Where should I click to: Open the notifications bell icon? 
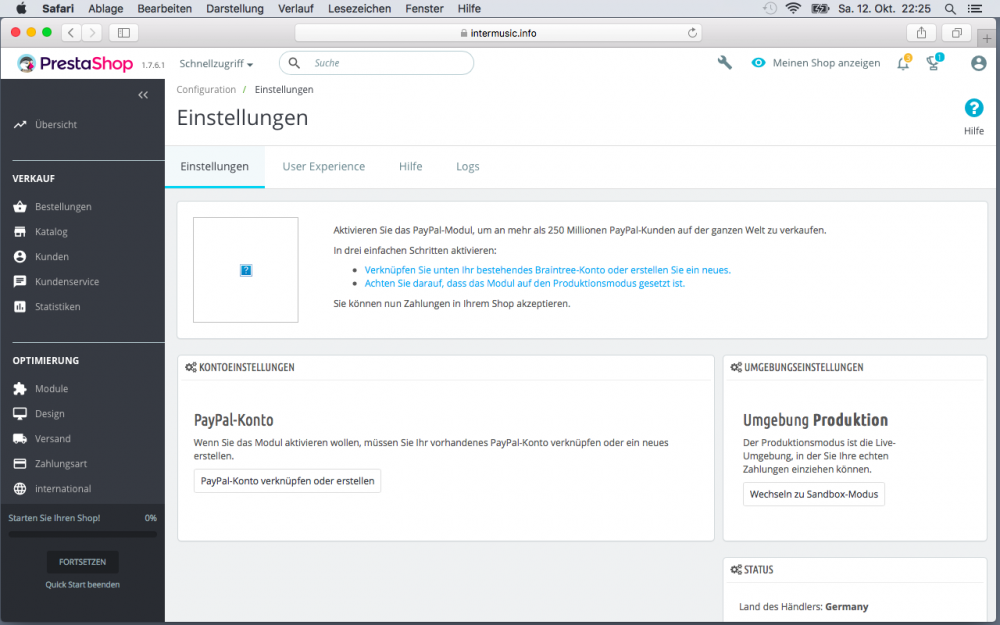901,62
